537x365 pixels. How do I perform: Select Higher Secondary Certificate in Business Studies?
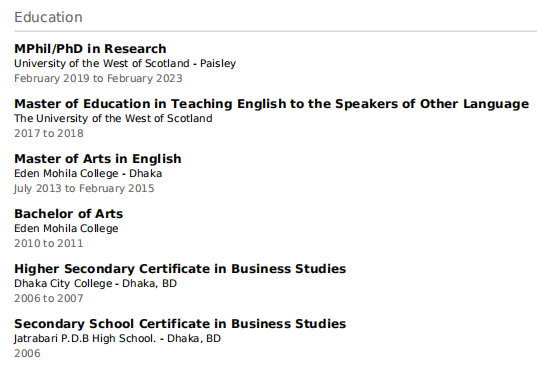click(180, 269)
